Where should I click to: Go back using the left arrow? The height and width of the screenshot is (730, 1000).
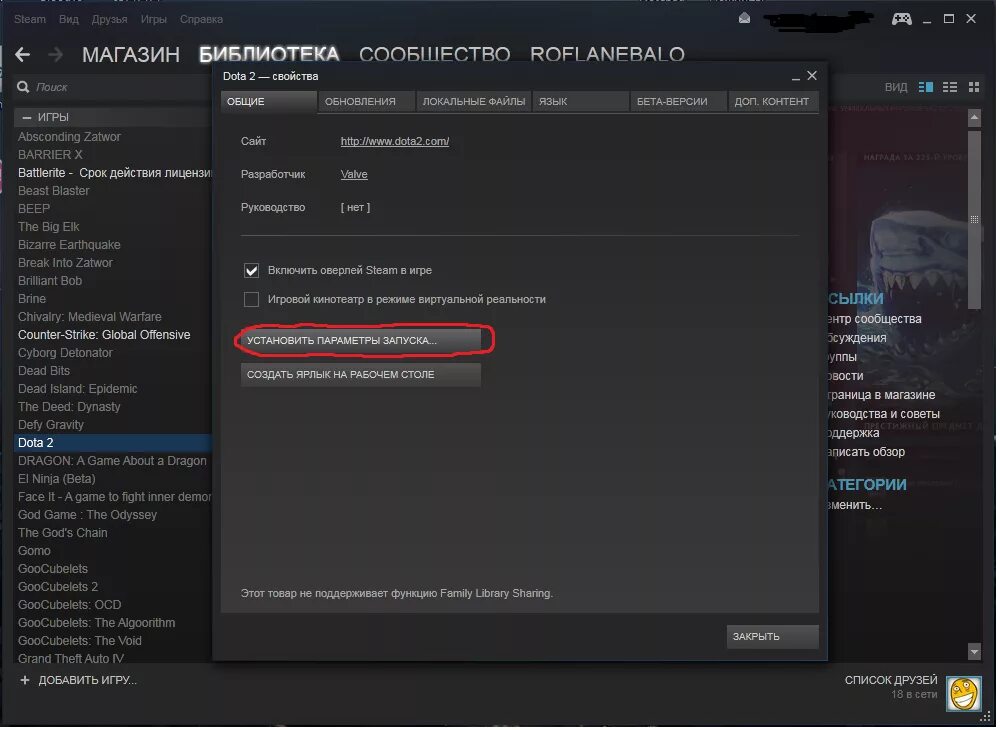22,55
